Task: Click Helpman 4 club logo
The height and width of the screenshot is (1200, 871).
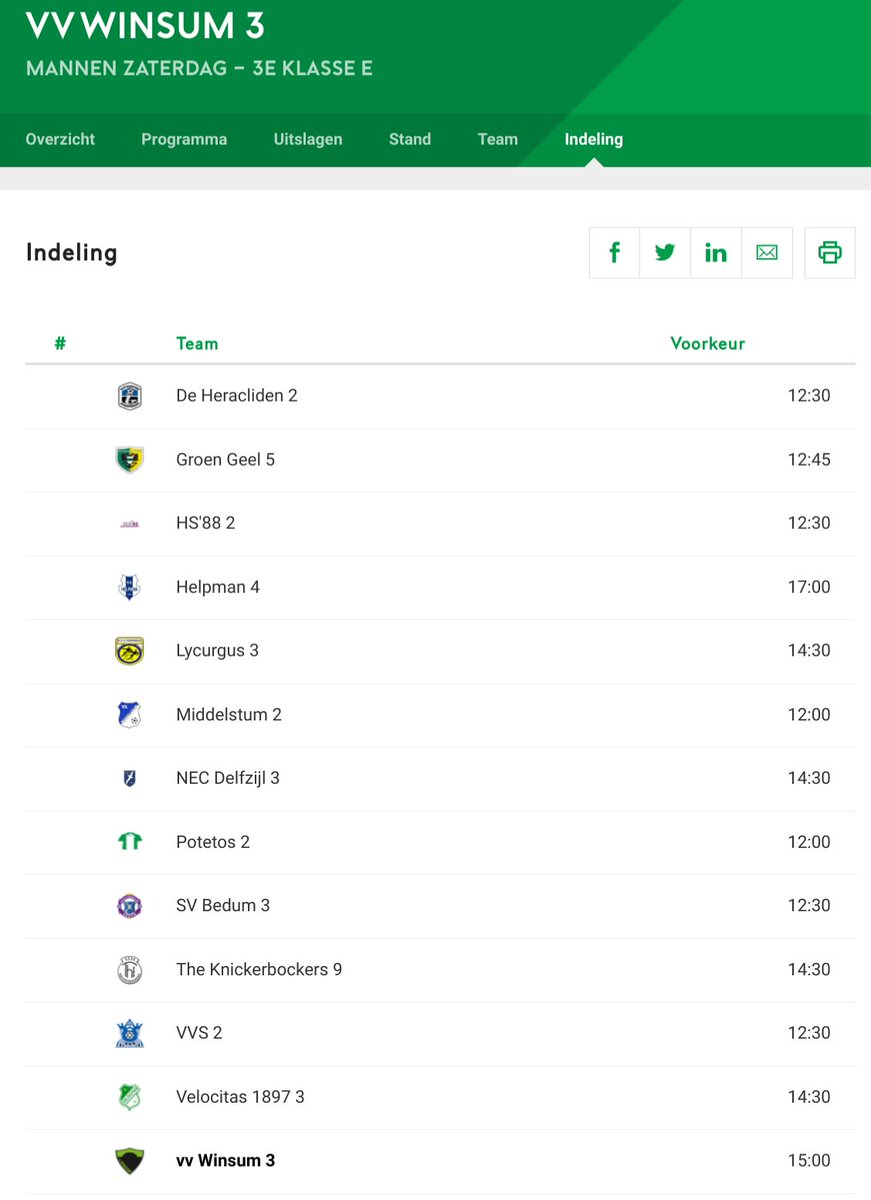Action: coord(129,587)
